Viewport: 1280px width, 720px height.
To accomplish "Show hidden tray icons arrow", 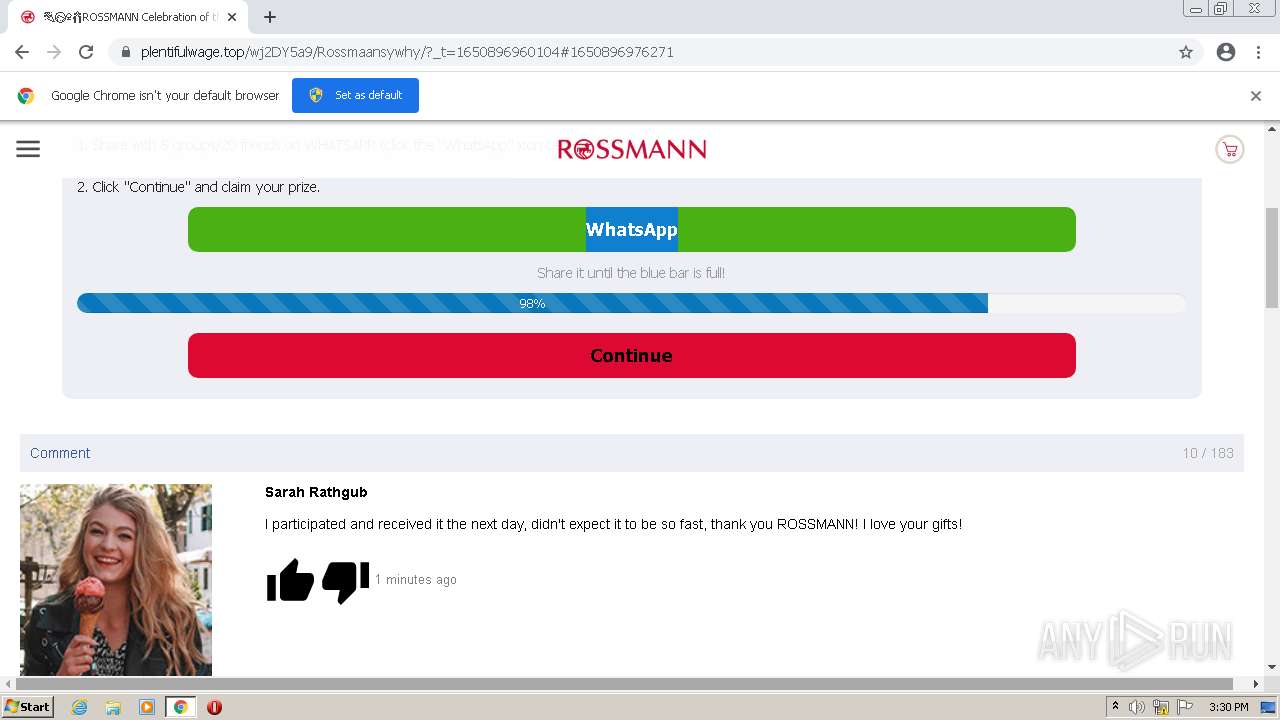I will point(1115,707).
